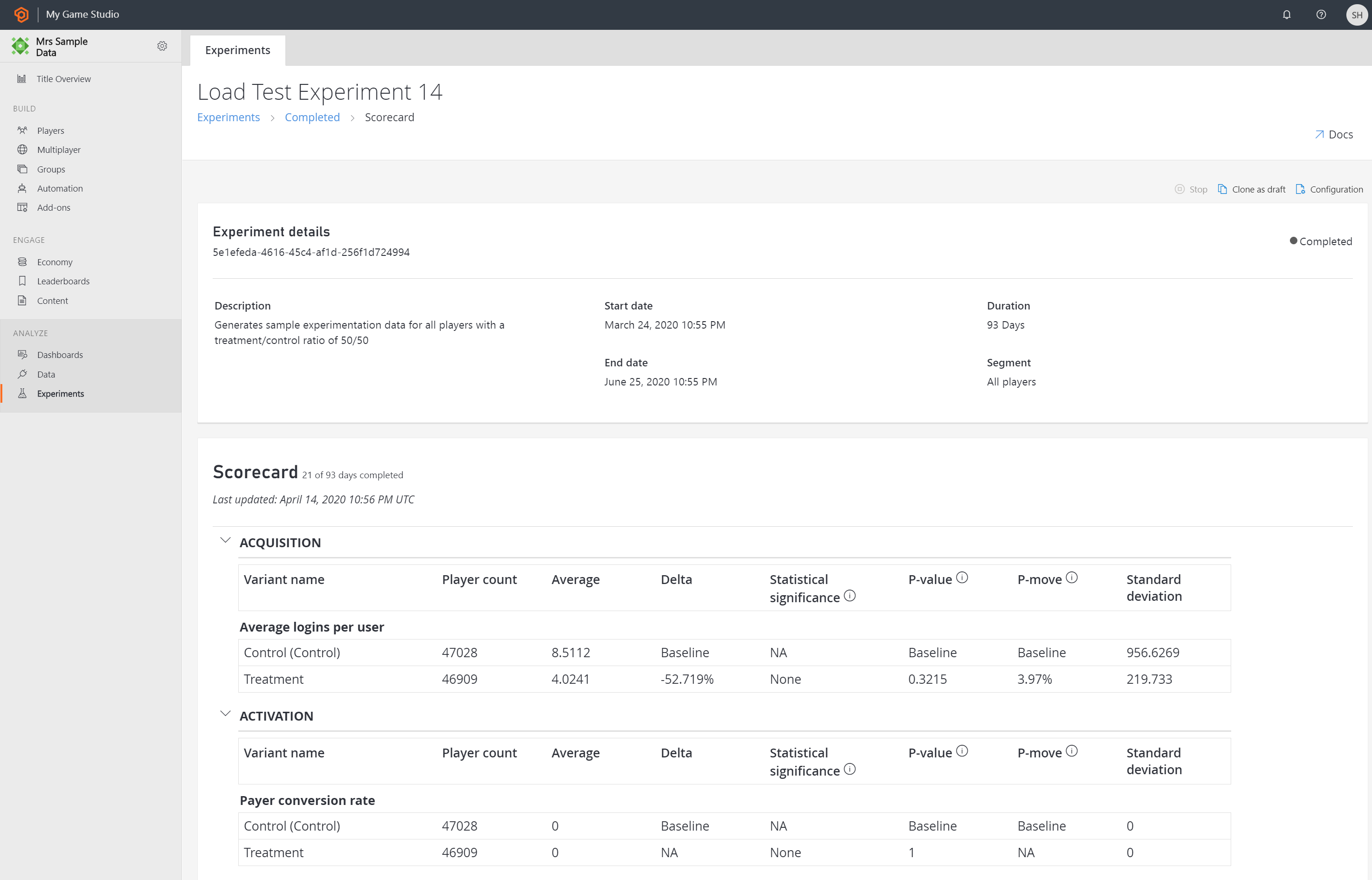
Task: Toggle Stop experiment button
Action: pos(1192,189)
